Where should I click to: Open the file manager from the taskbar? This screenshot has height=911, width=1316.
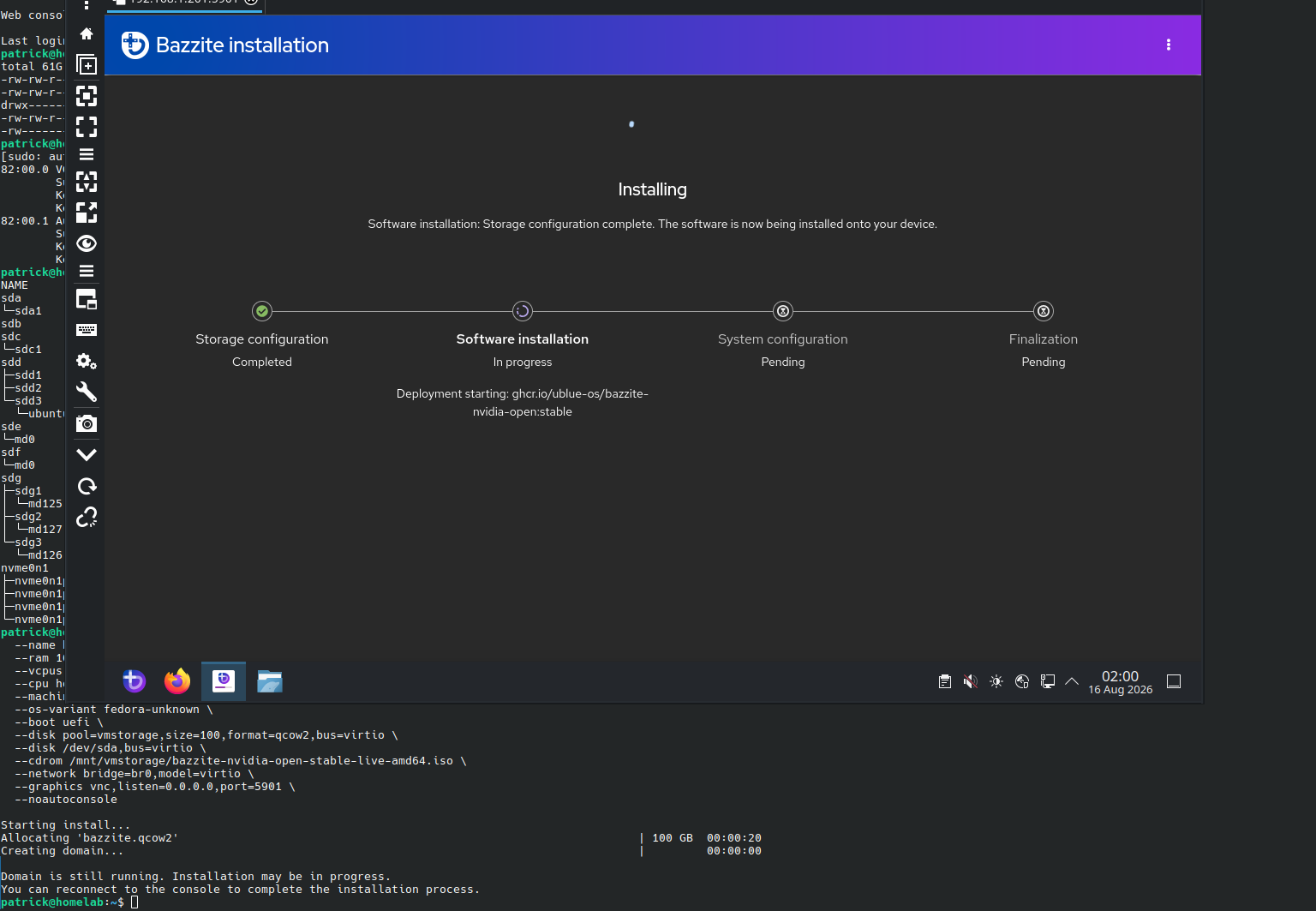coord(270,681)
